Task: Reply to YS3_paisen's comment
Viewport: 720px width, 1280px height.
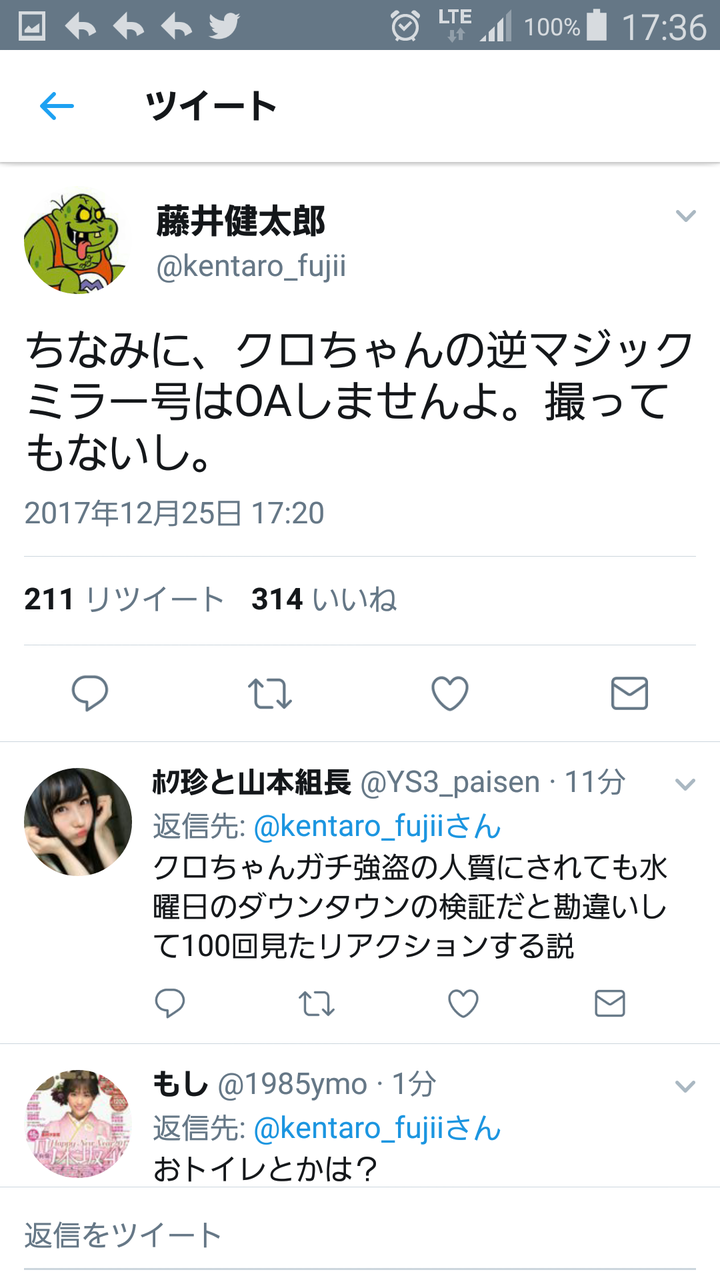Action: coord(171,1003)
